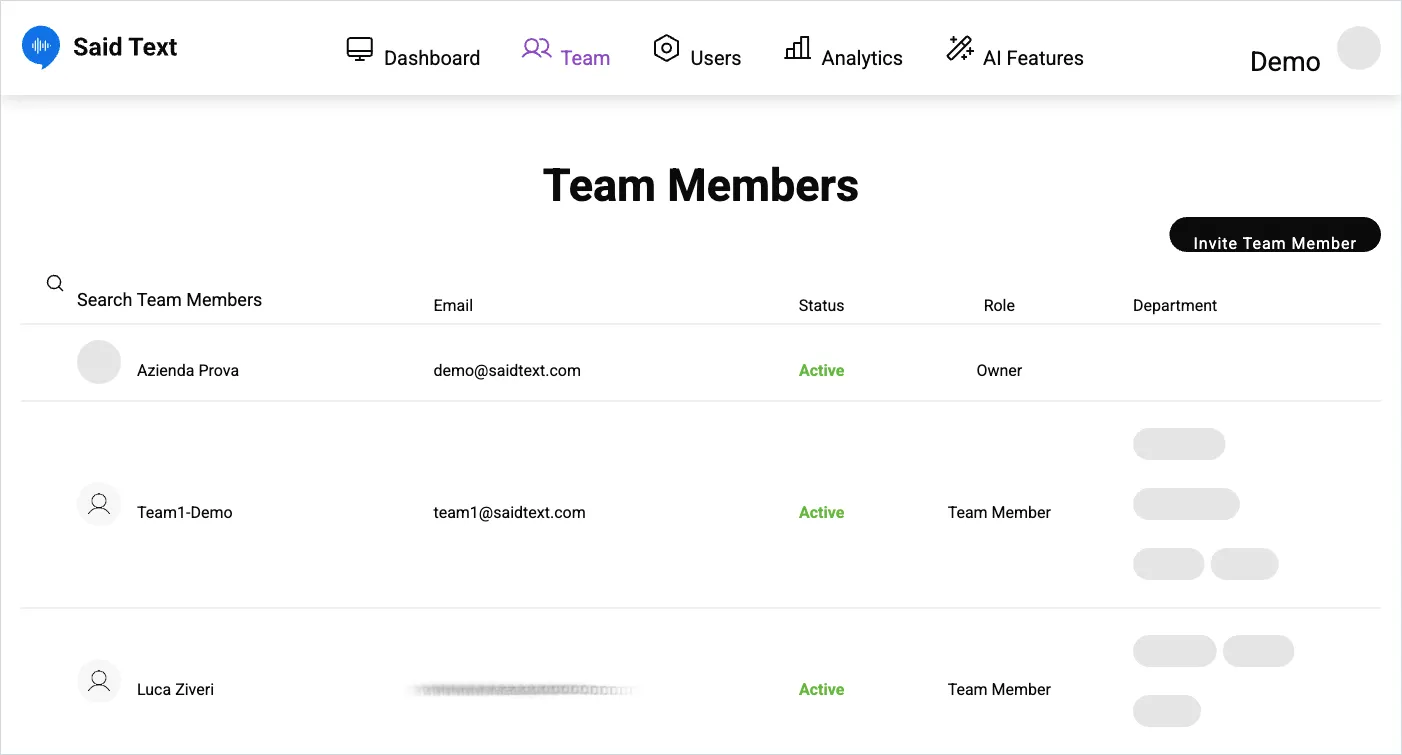Click Luca Ziveri's Team Member role
1402x755 pixels.
(999, 690)
